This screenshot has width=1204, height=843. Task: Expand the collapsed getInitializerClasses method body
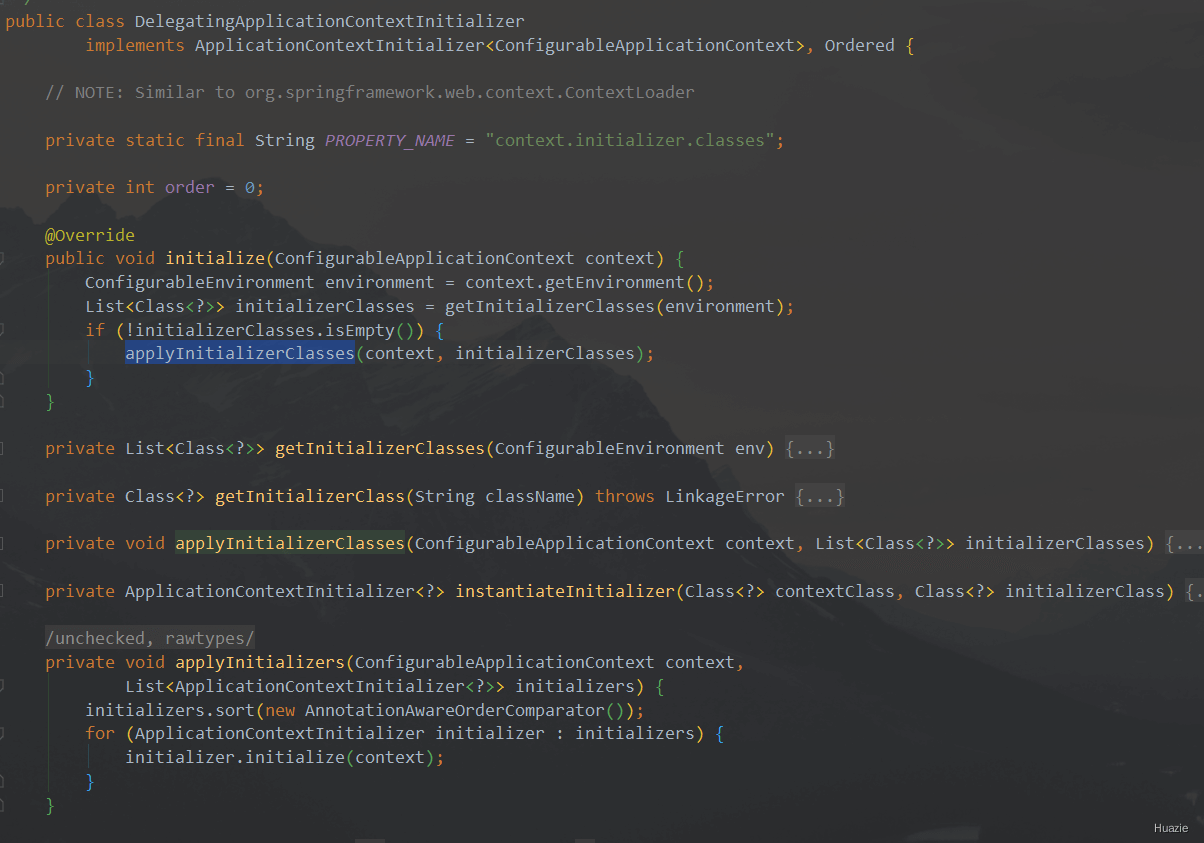click(x=812, y=448)
